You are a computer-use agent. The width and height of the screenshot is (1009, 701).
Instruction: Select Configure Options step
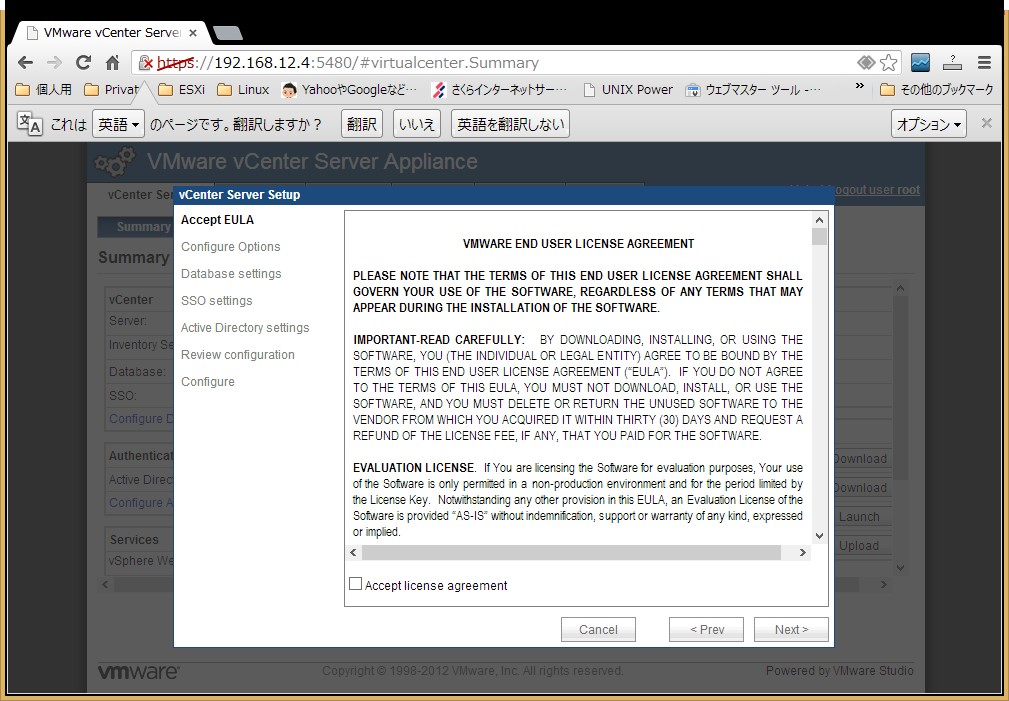coord(230,247)
